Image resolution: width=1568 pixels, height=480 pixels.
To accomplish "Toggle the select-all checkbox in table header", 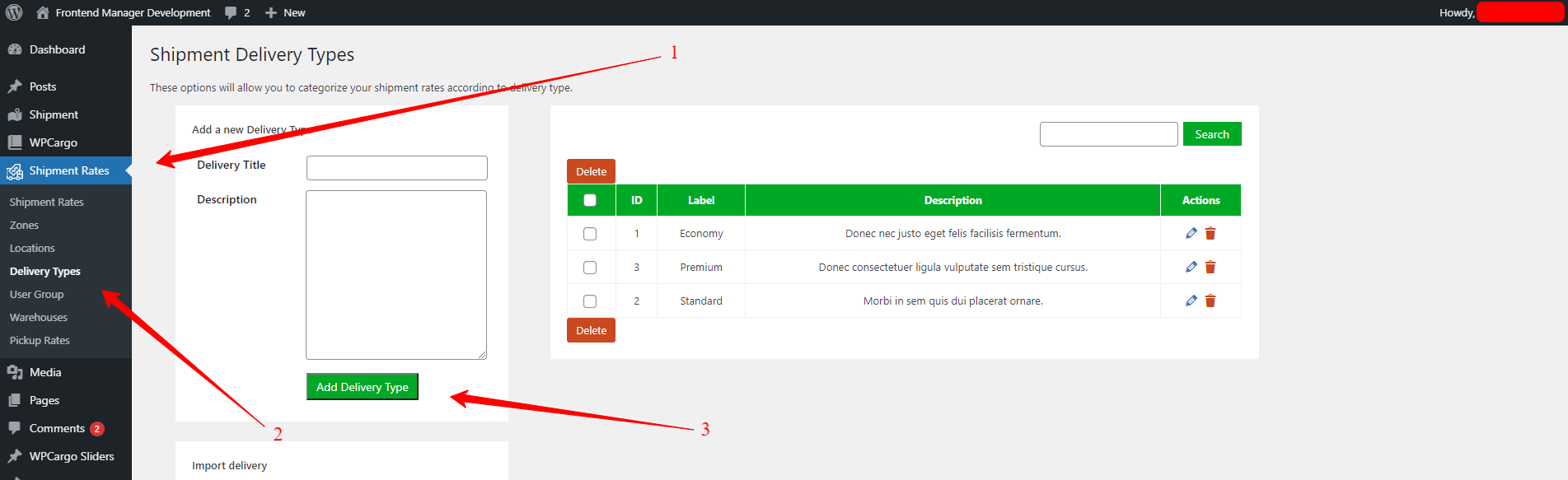I will click(590, 200).
